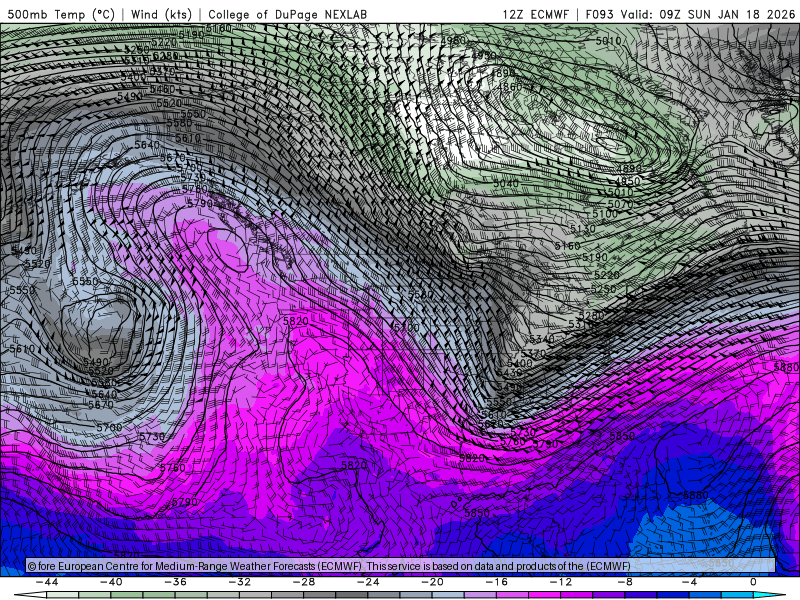Click the -40 colorbar label
This screenshot has height=600, width=800.
pos(111,582)
